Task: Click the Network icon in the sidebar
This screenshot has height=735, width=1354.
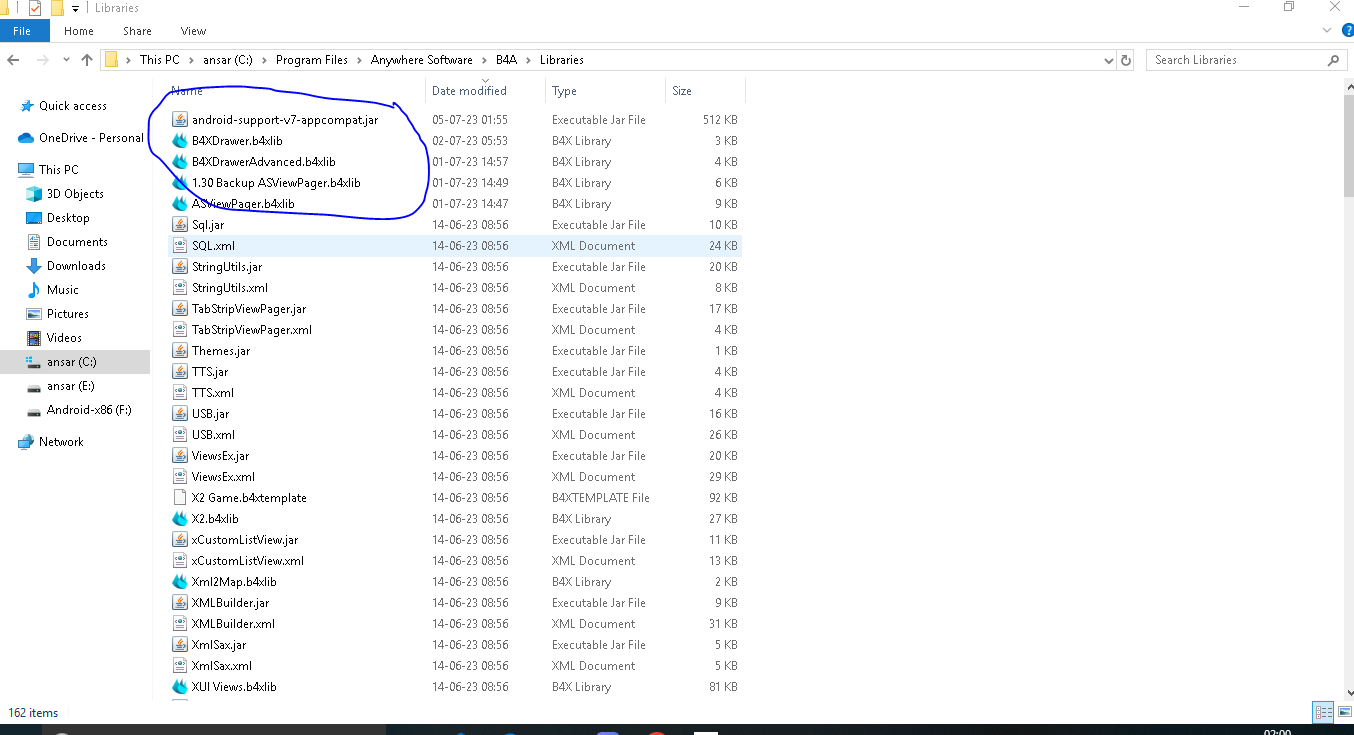Action: [x=27, y=442]
